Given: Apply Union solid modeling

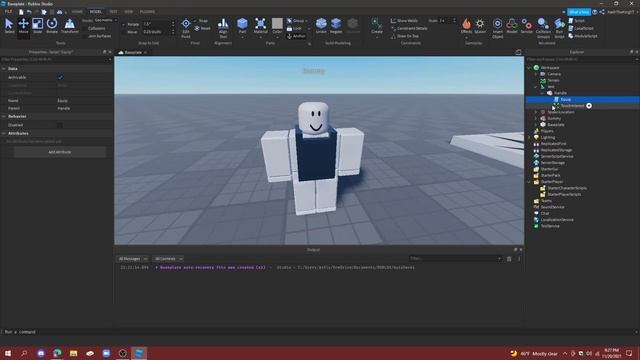Looking at the screenshot, I should (x=321, y=26).
